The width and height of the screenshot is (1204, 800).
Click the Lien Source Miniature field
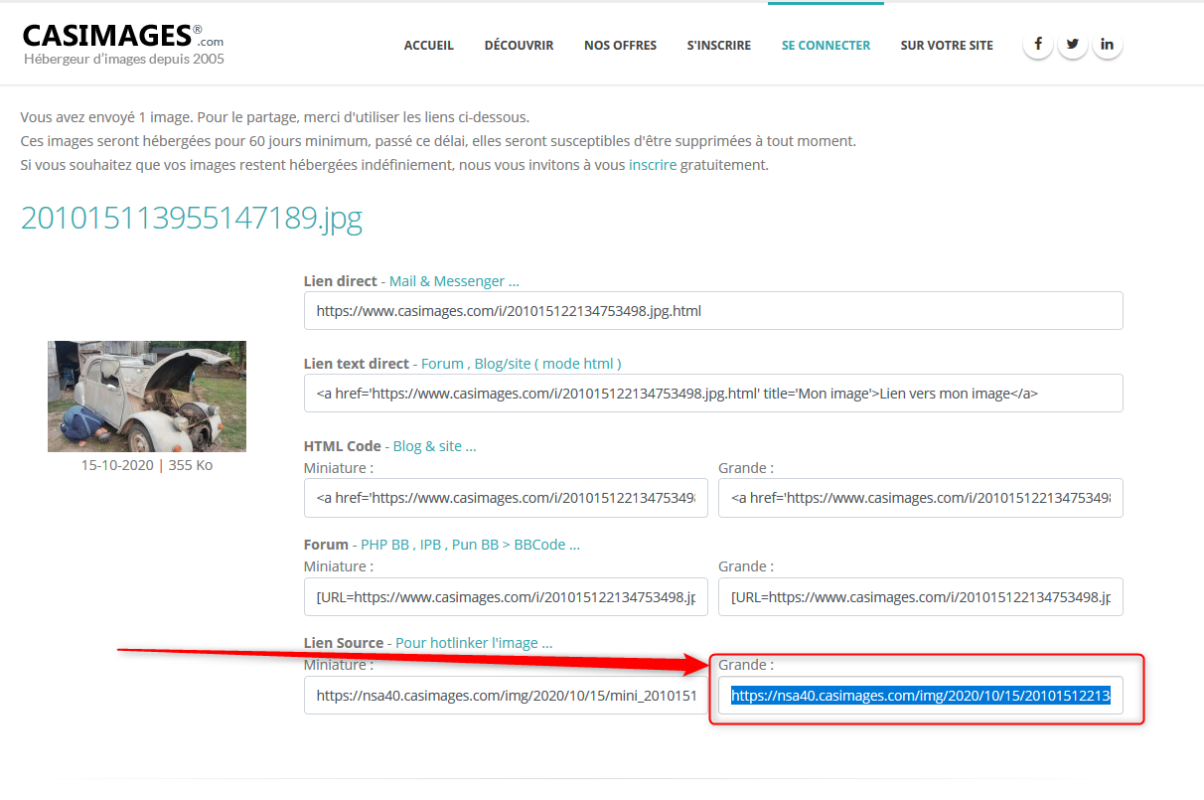point(505,695)
